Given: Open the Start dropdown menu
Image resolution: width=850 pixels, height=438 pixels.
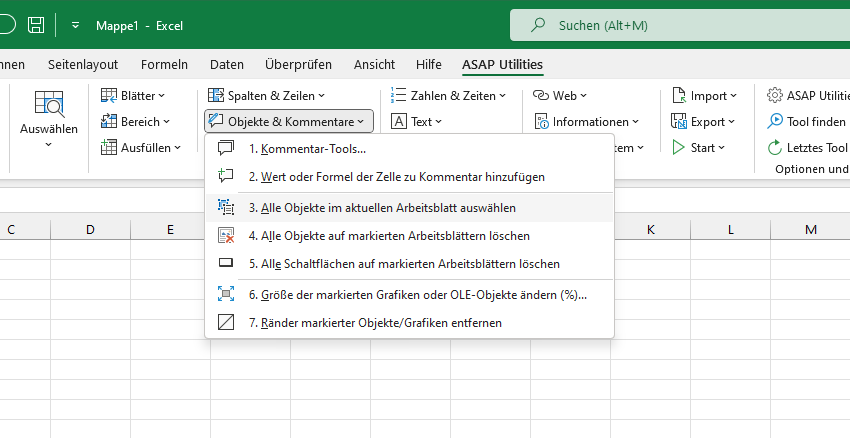Looking at the screenshot, I should [x=698, y=147].
